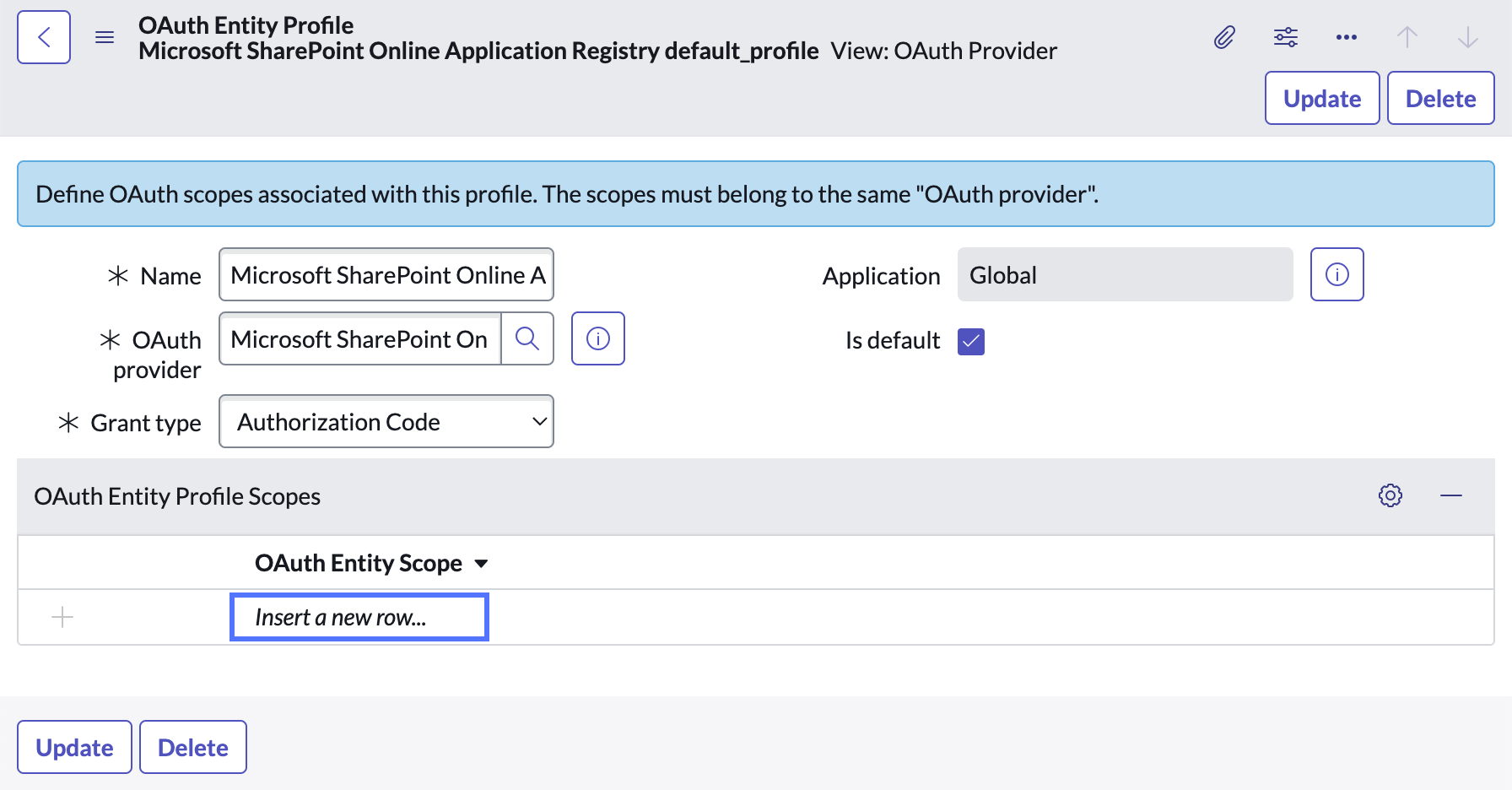Open the Scopes list settings gear
The width and height of the screenshot is (1512, 790).
[1390, 495]
